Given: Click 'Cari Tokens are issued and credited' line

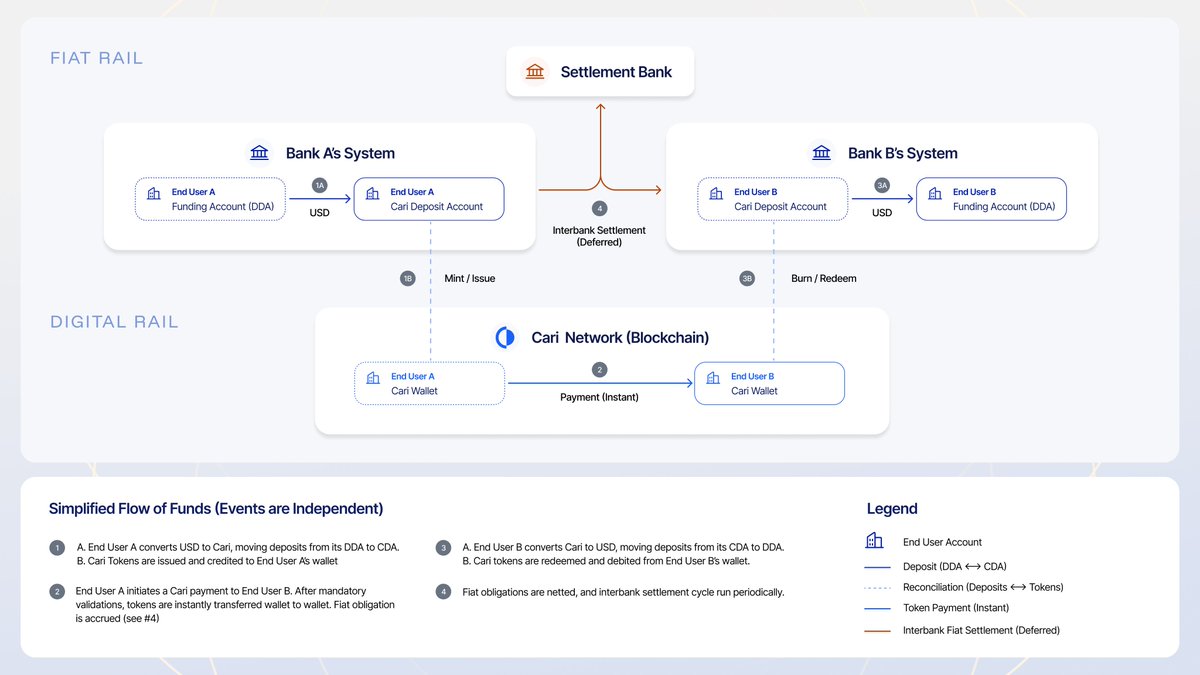Looking at the screenshot, I should [207, 562].
